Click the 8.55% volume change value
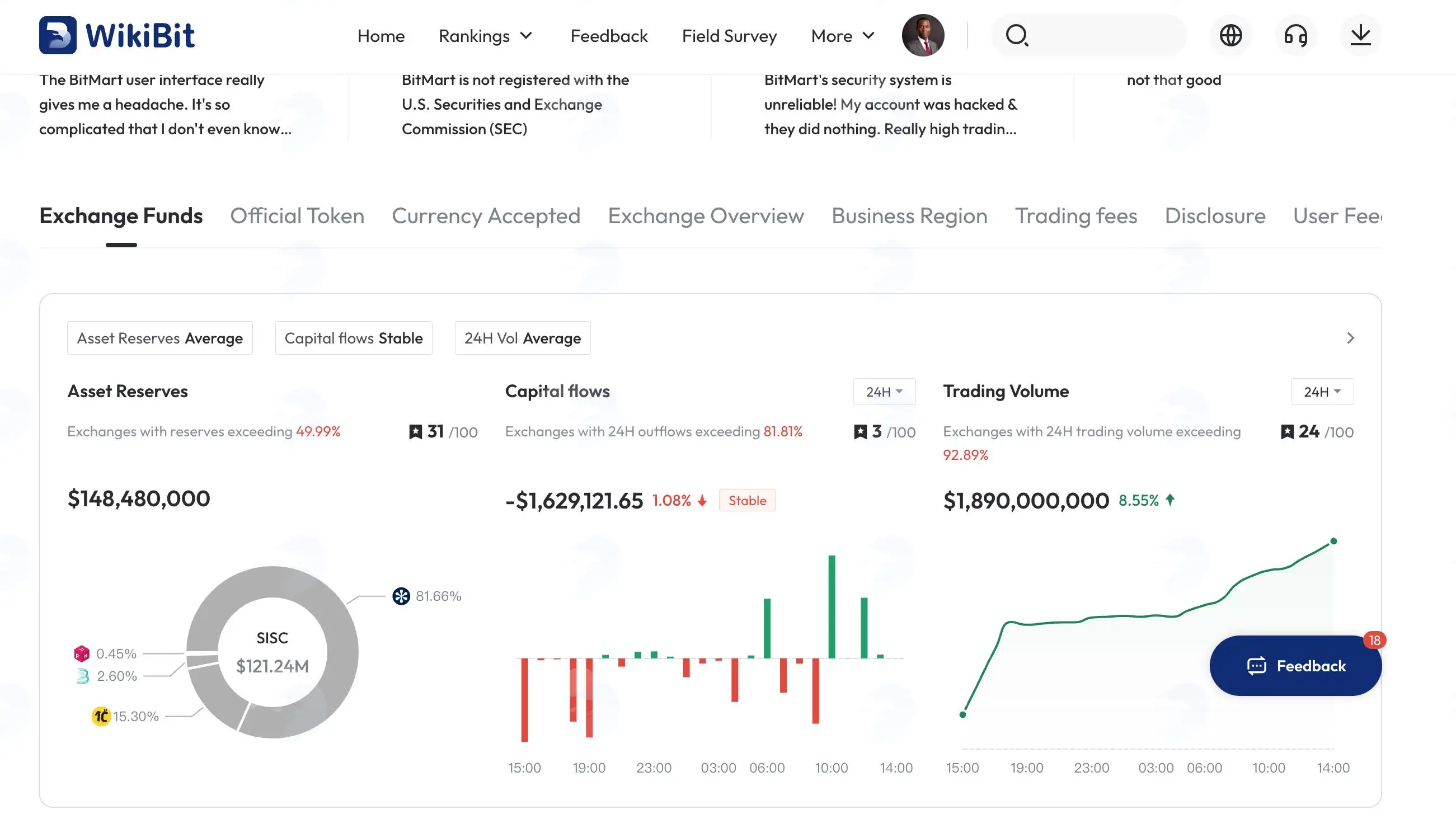 [x=1138, y=500]
